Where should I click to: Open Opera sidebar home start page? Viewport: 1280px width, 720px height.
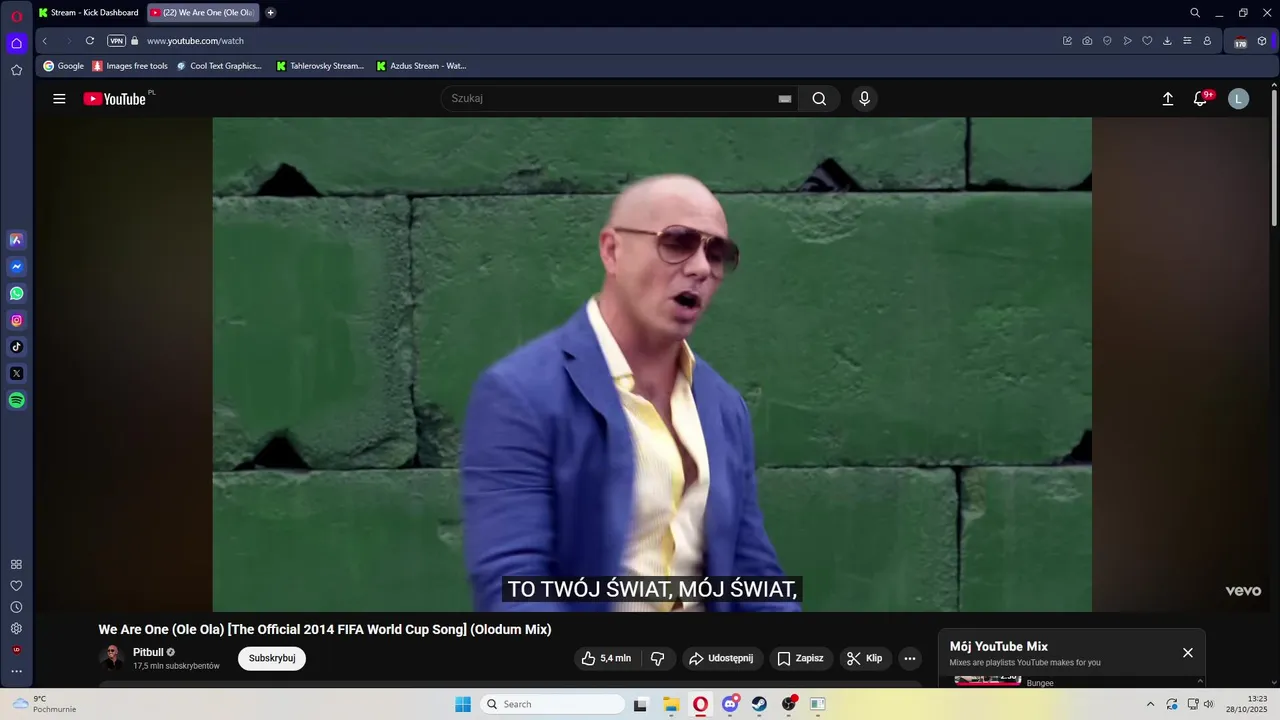coord(16,43)
